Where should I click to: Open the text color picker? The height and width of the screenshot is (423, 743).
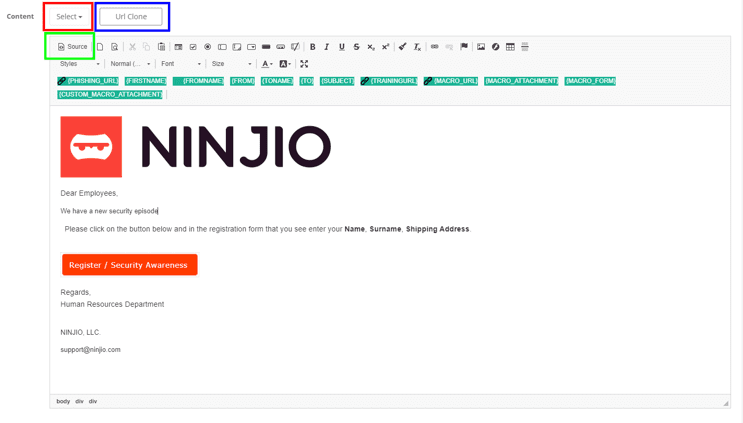[267, 63]
